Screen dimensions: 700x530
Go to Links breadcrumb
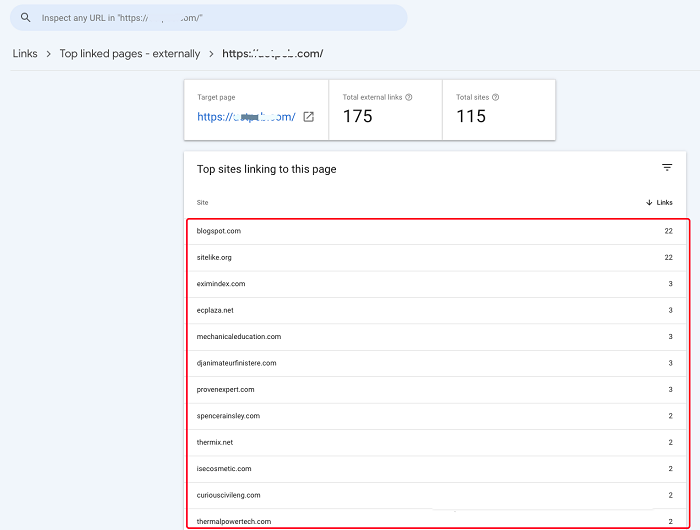25,54
